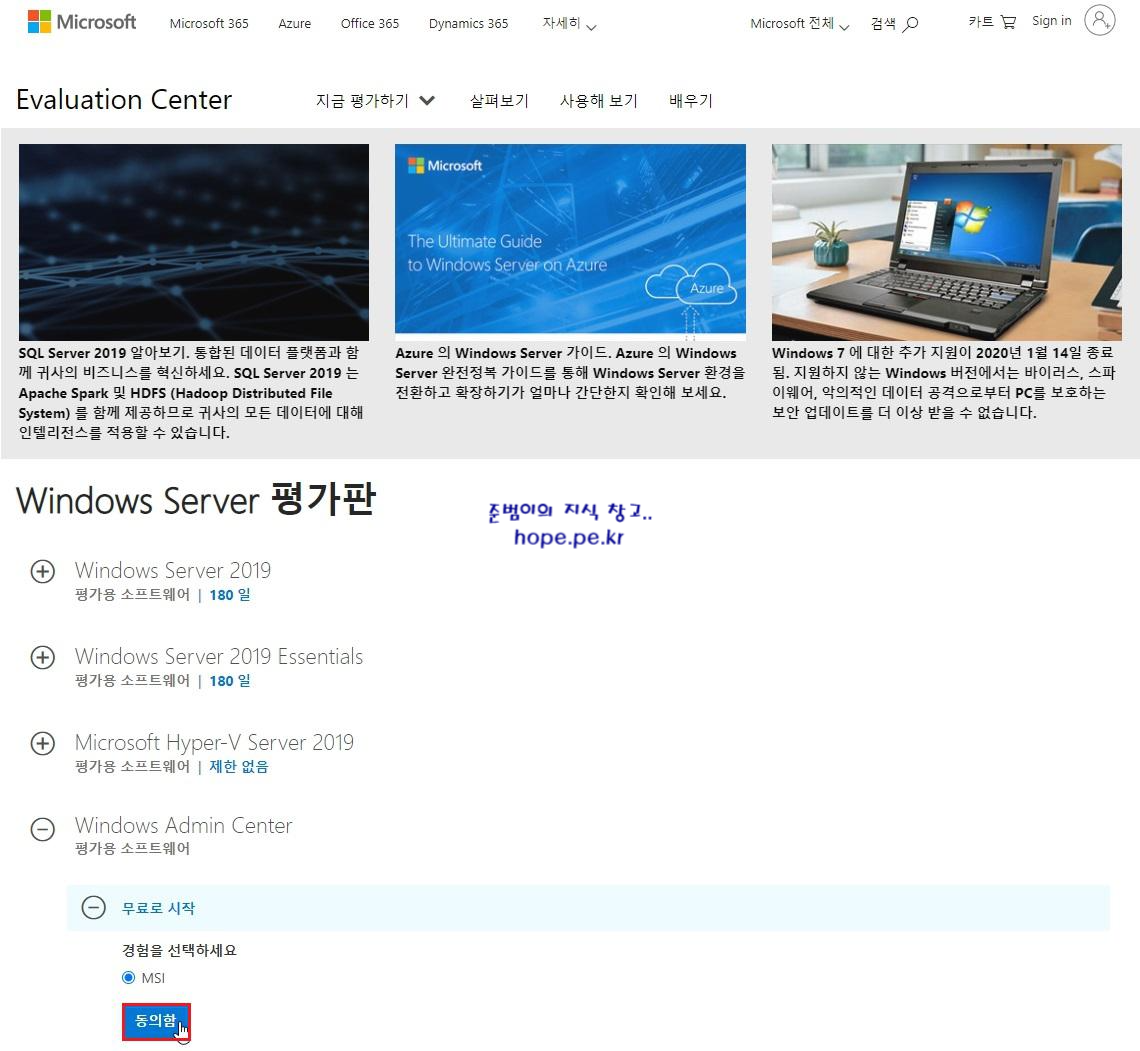1140x1051 pixels.
Task: Click Windows 7 추가 지원 종료 description text
Action: (944, 382)
